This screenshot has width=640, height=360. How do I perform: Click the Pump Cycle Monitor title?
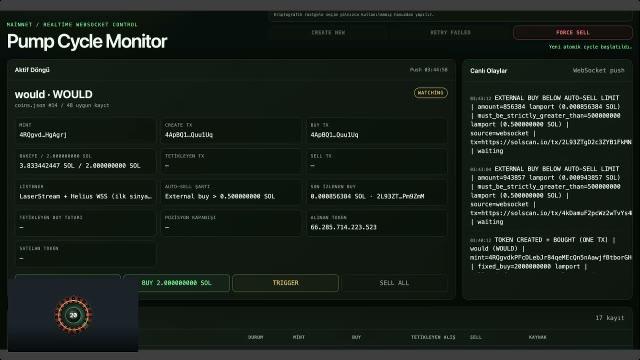[87, 41]
